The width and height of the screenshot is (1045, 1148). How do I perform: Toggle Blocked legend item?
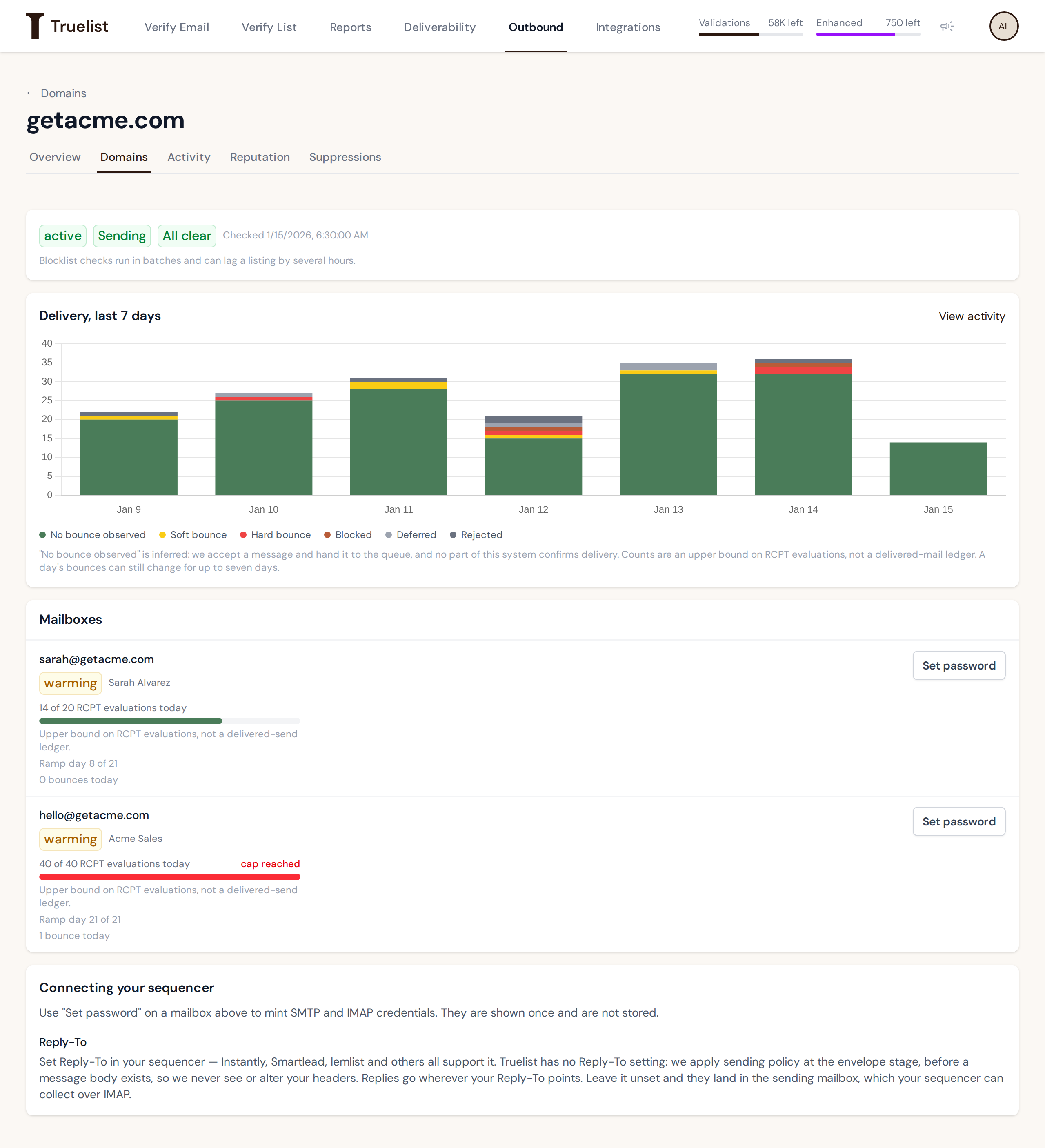click(x=347, y=535)
